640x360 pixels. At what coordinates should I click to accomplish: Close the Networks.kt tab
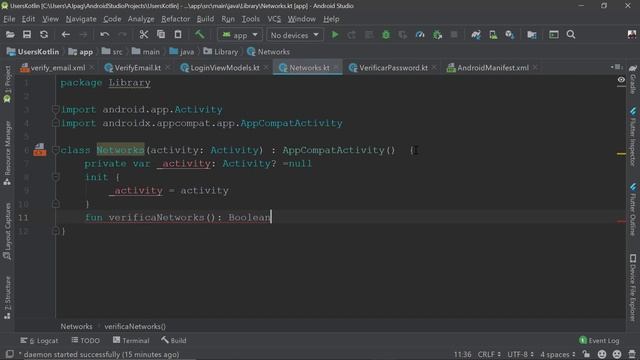coord(336,67)
